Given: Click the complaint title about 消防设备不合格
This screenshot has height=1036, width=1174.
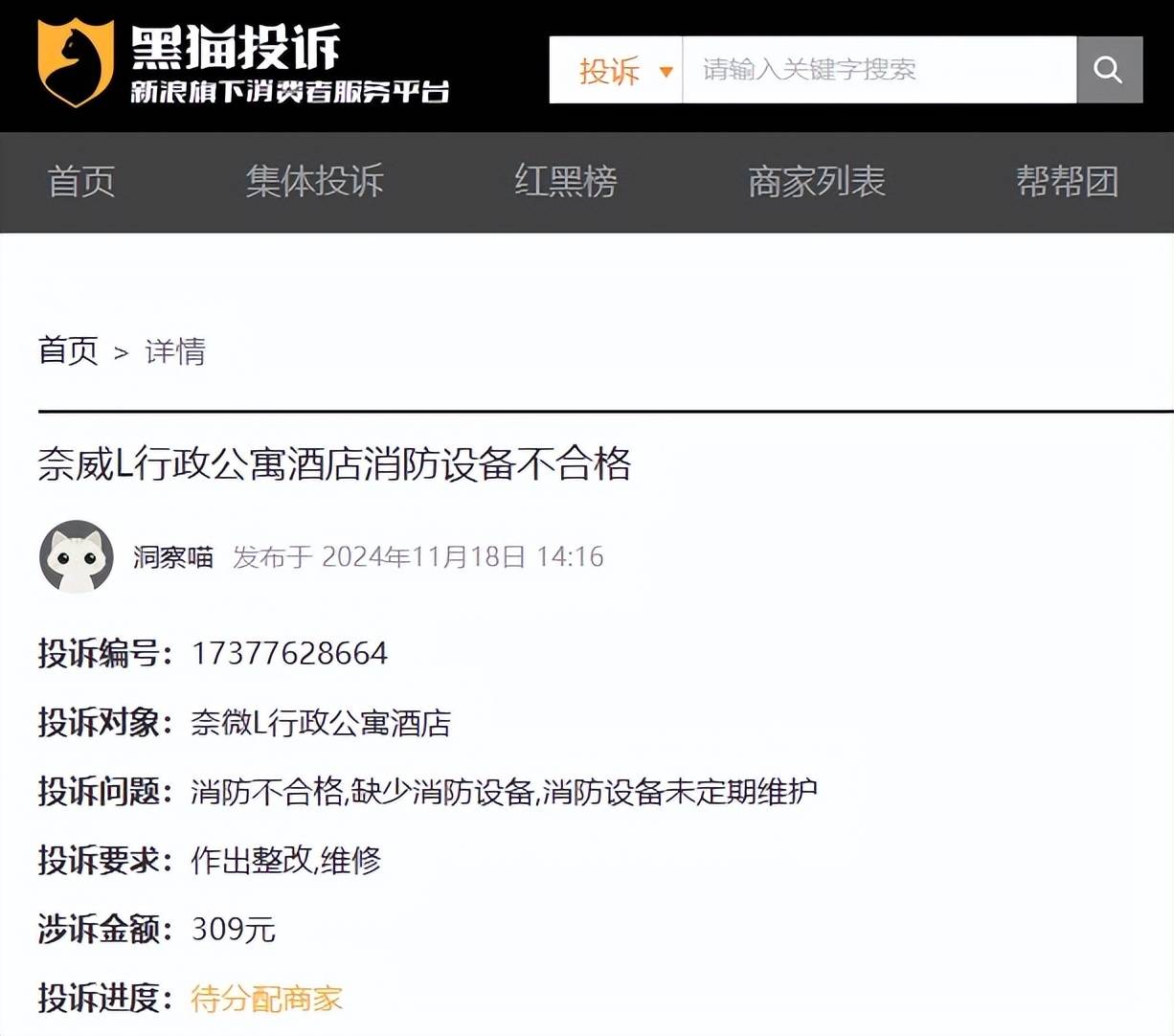Looking at the screenshot, I should [x=334, y=464].
